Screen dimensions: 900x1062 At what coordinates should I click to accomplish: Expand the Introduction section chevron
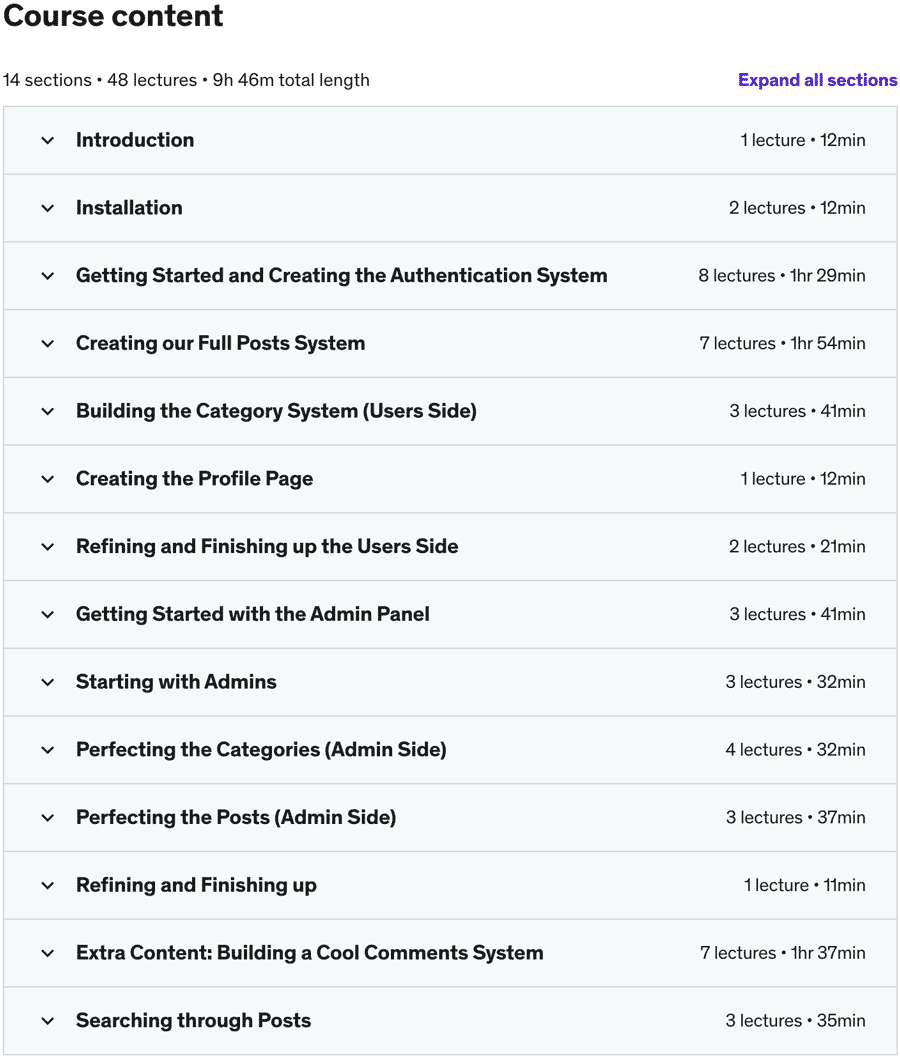pos(47,141)
